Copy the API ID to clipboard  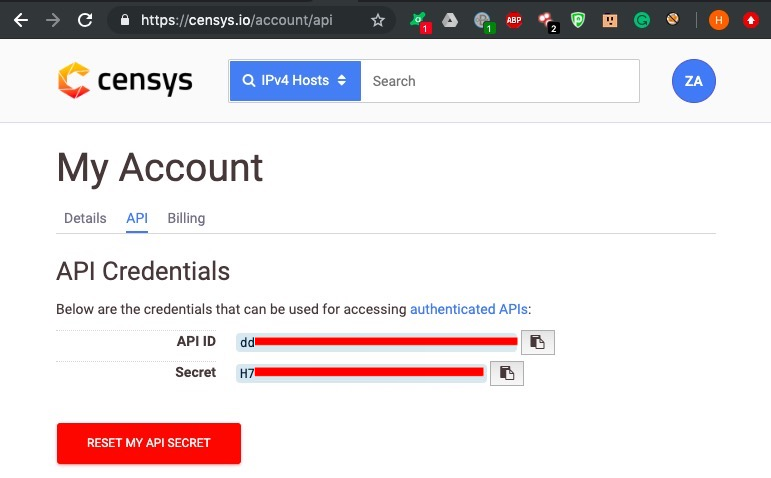[538, 342]
